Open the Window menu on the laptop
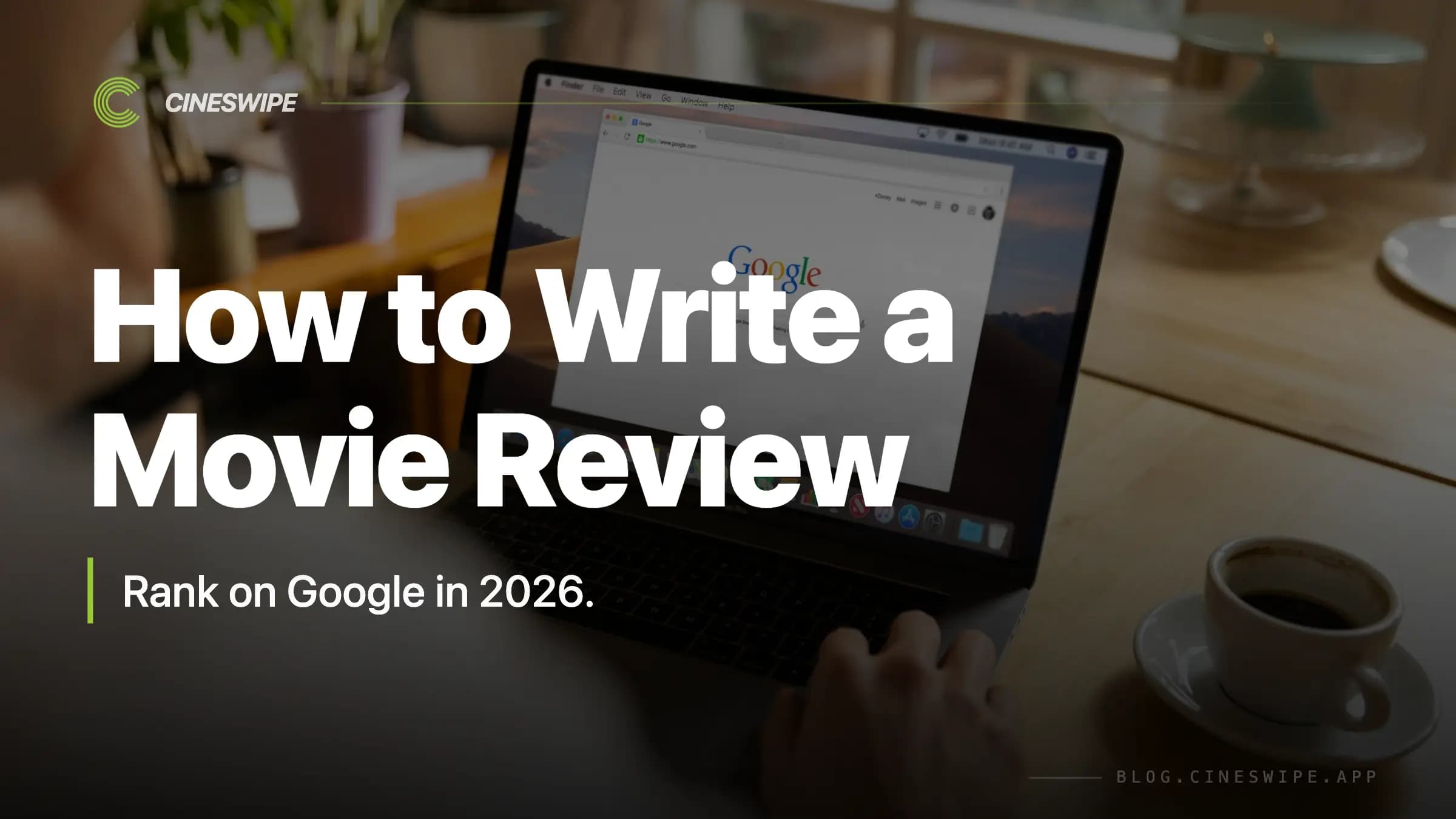Image resolution: width=1456 pixels, height=819 pixels. point(695,101)
